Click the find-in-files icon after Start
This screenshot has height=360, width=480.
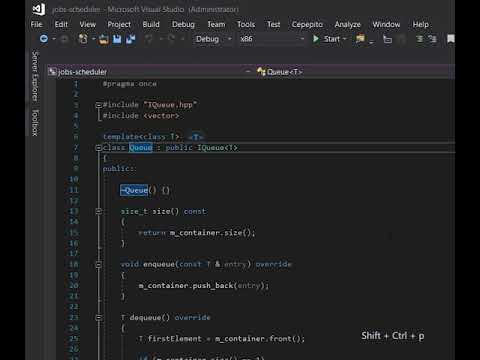click(x=360, y=39)
